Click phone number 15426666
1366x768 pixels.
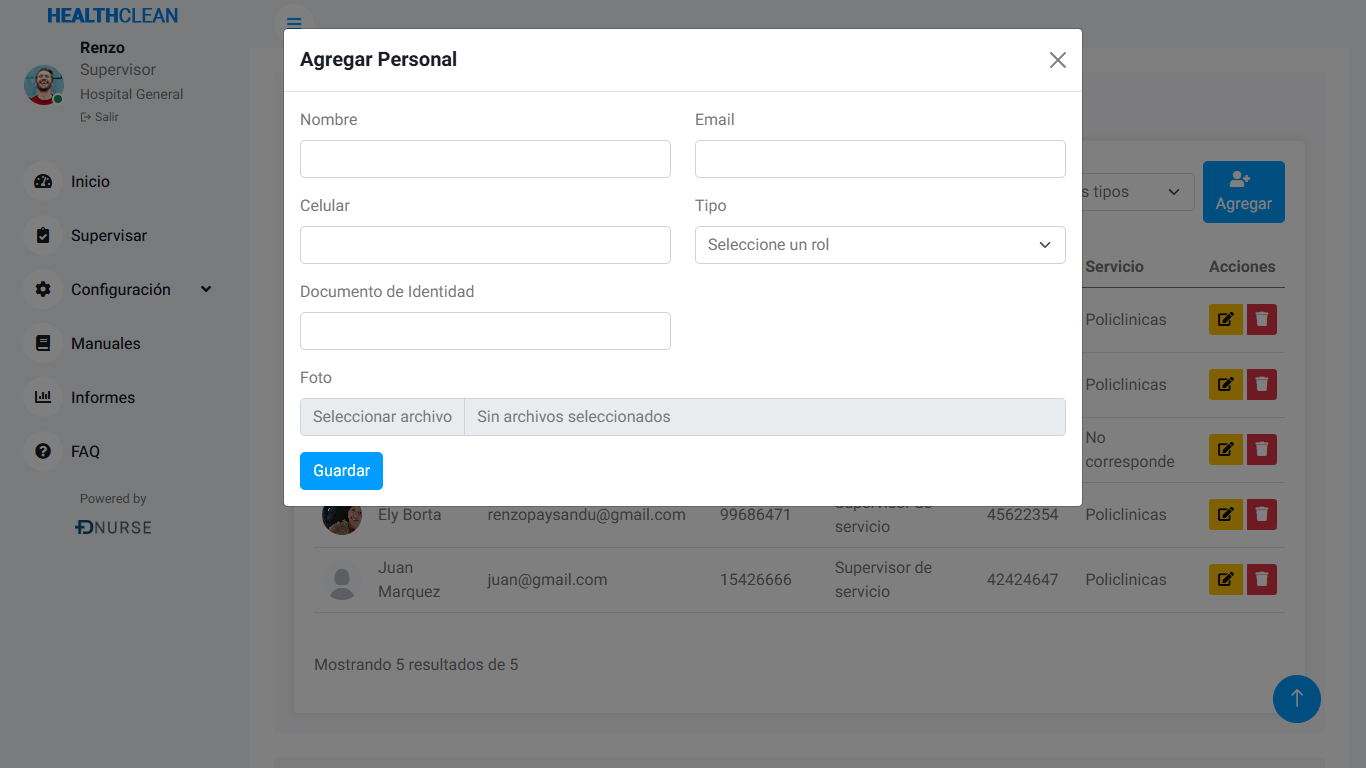756,580
